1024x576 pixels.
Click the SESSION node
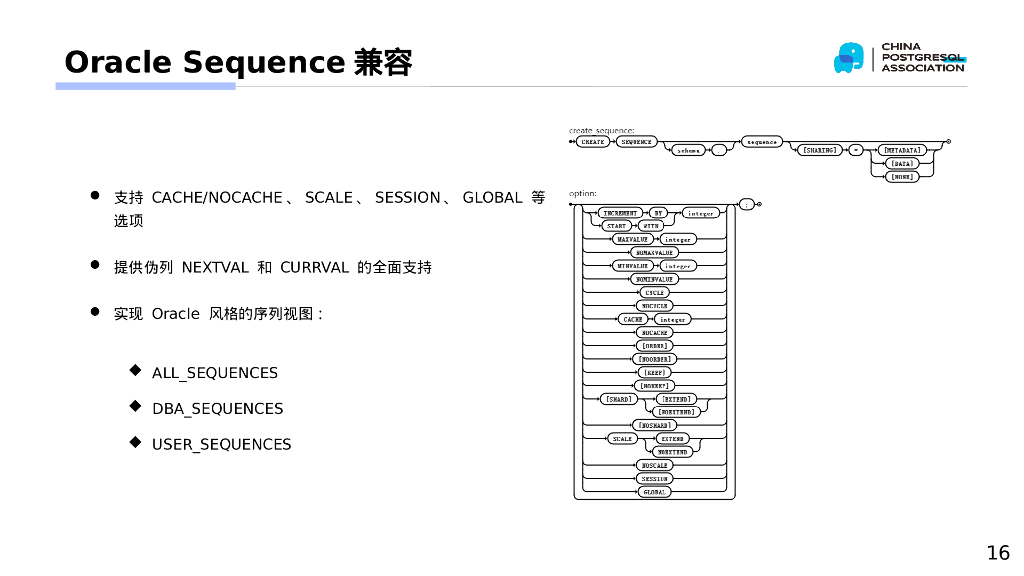click(x=654, y=479)
